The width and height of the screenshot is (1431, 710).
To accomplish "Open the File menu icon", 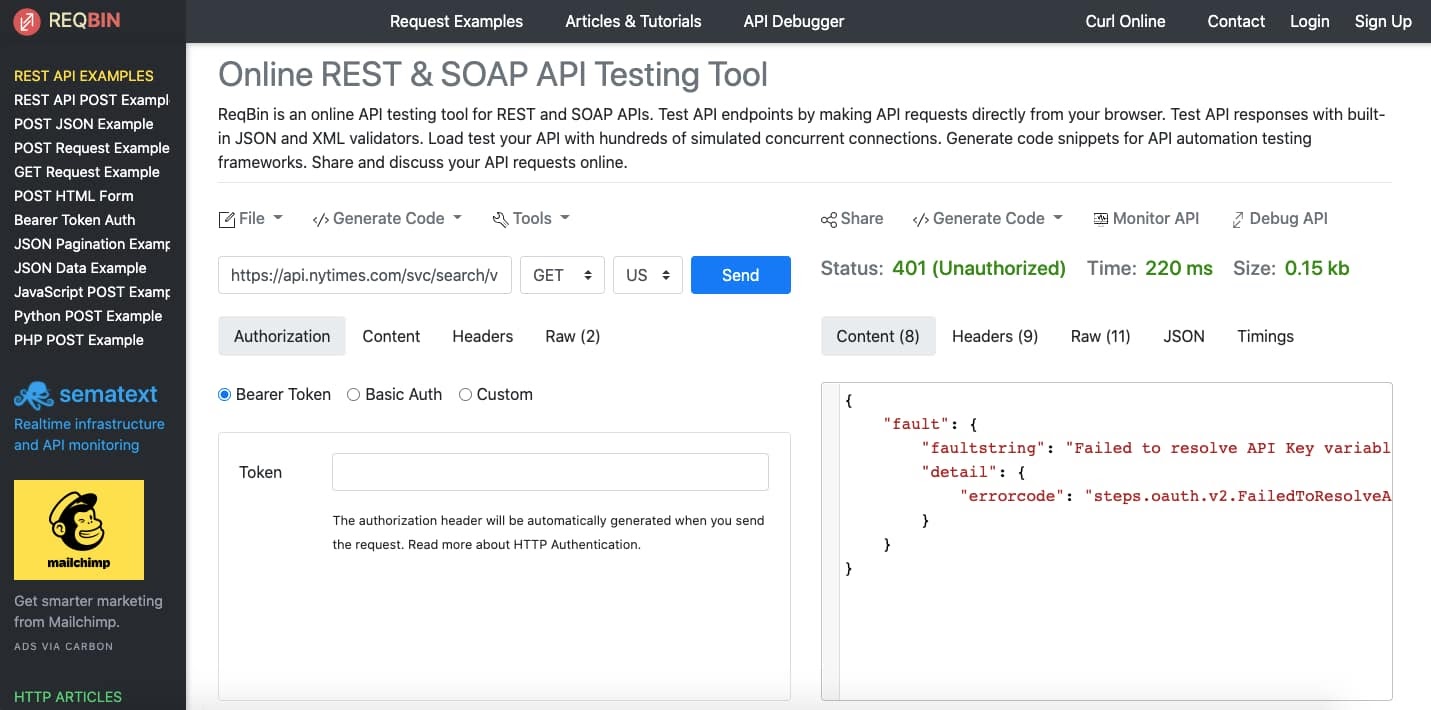I will [x=227, y=218].
